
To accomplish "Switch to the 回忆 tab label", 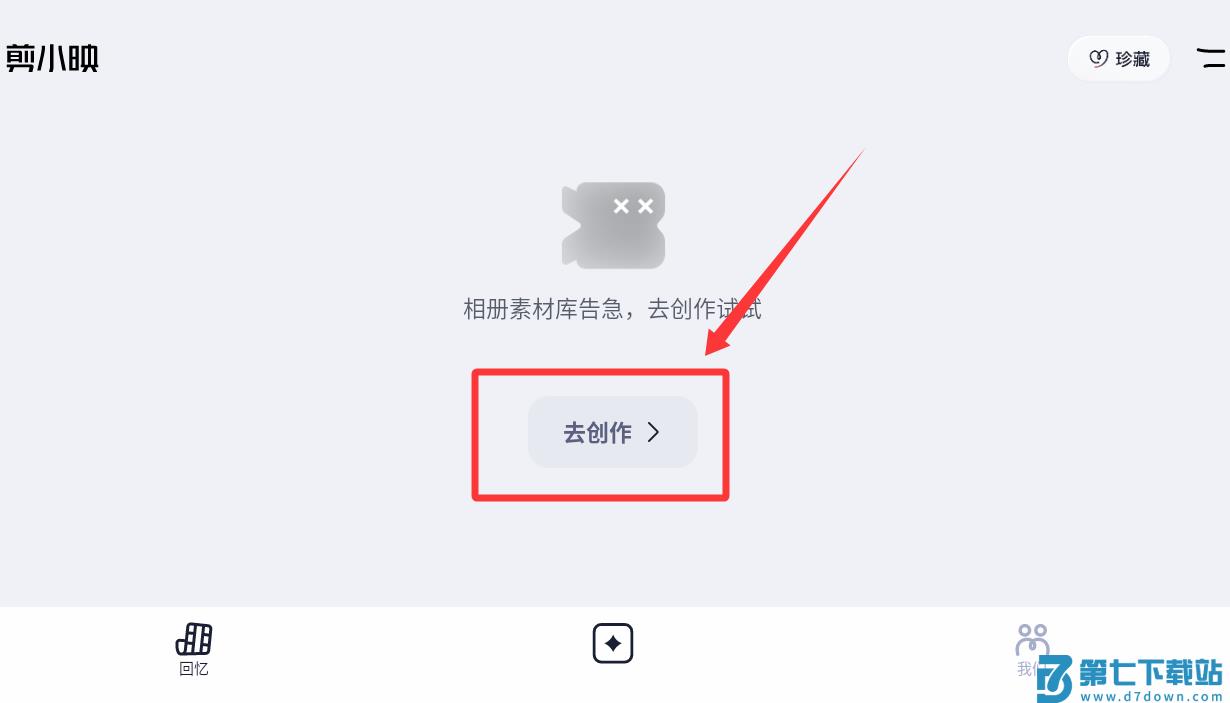I will (x=194, y=669).
